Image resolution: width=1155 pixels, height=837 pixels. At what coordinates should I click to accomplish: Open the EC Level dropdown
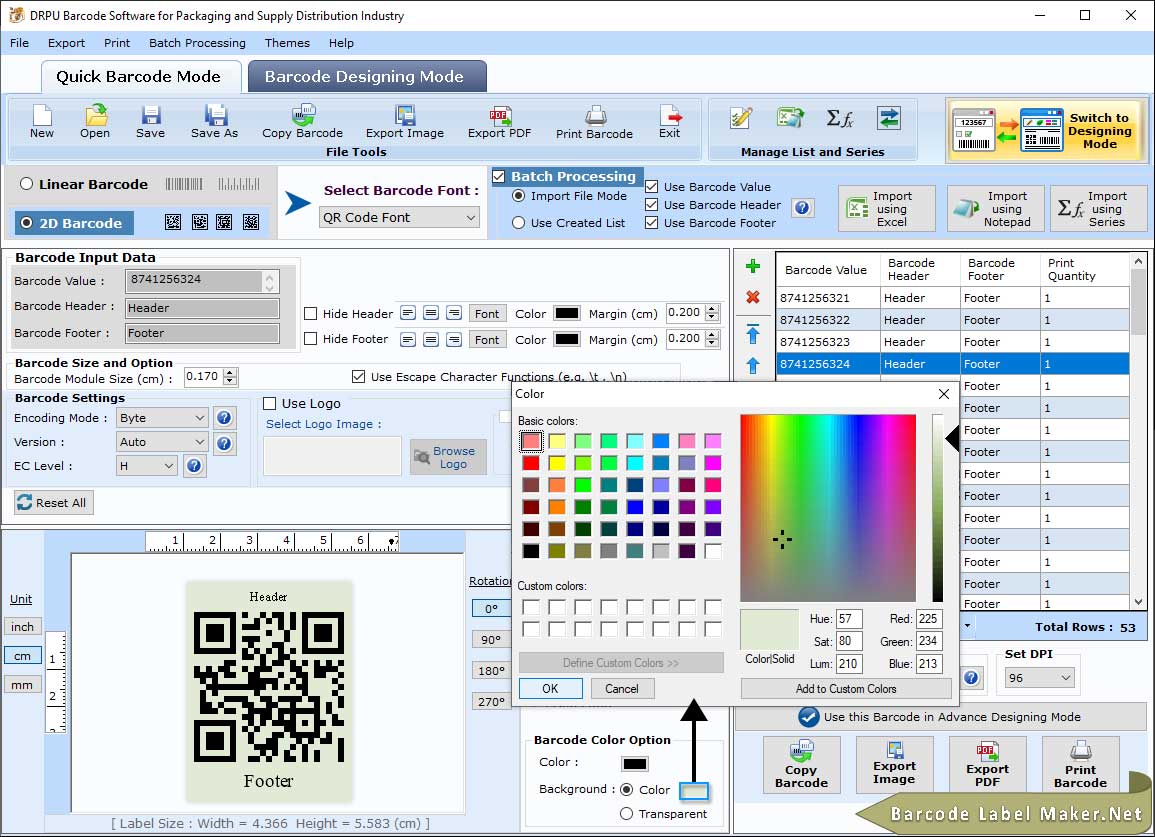pyautogui.click(x=147, y=466)
